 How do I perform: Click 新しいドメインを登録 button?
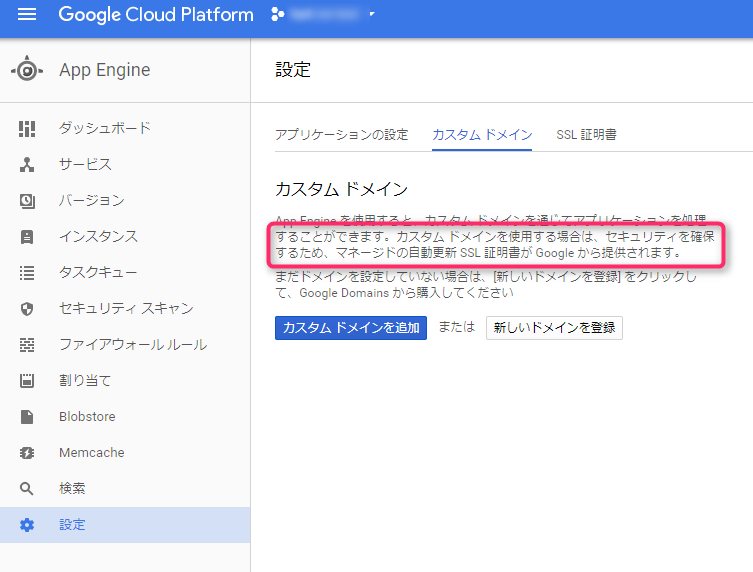[554, 328]
